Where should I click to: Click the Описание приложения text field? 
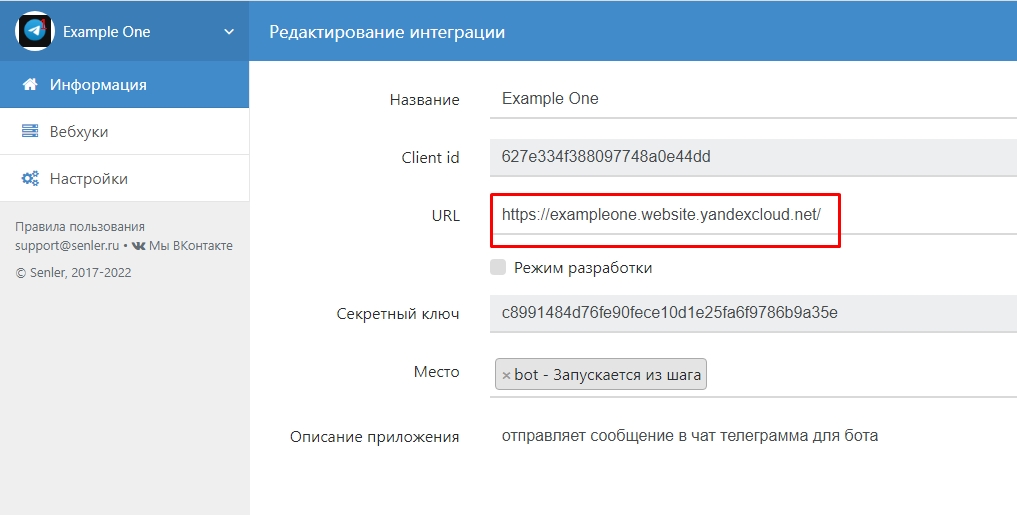click(x=750, y=436)
